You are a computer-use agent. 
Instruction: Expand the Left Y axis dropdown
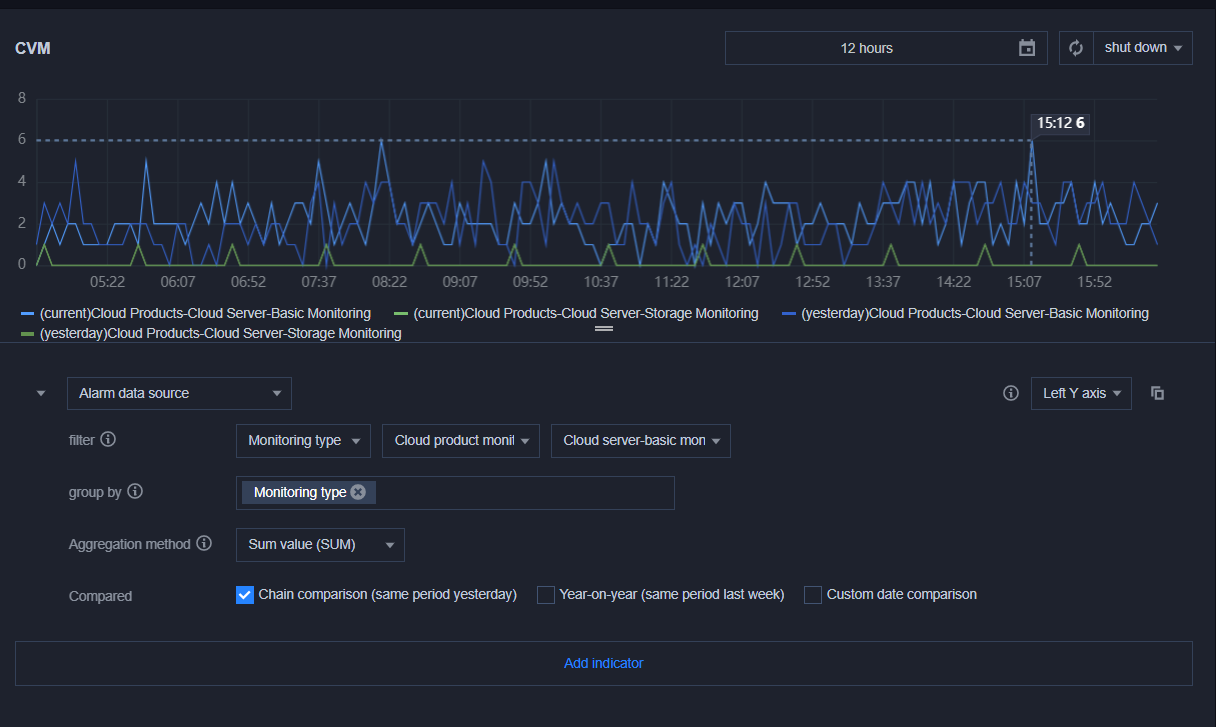point(1081,393)
